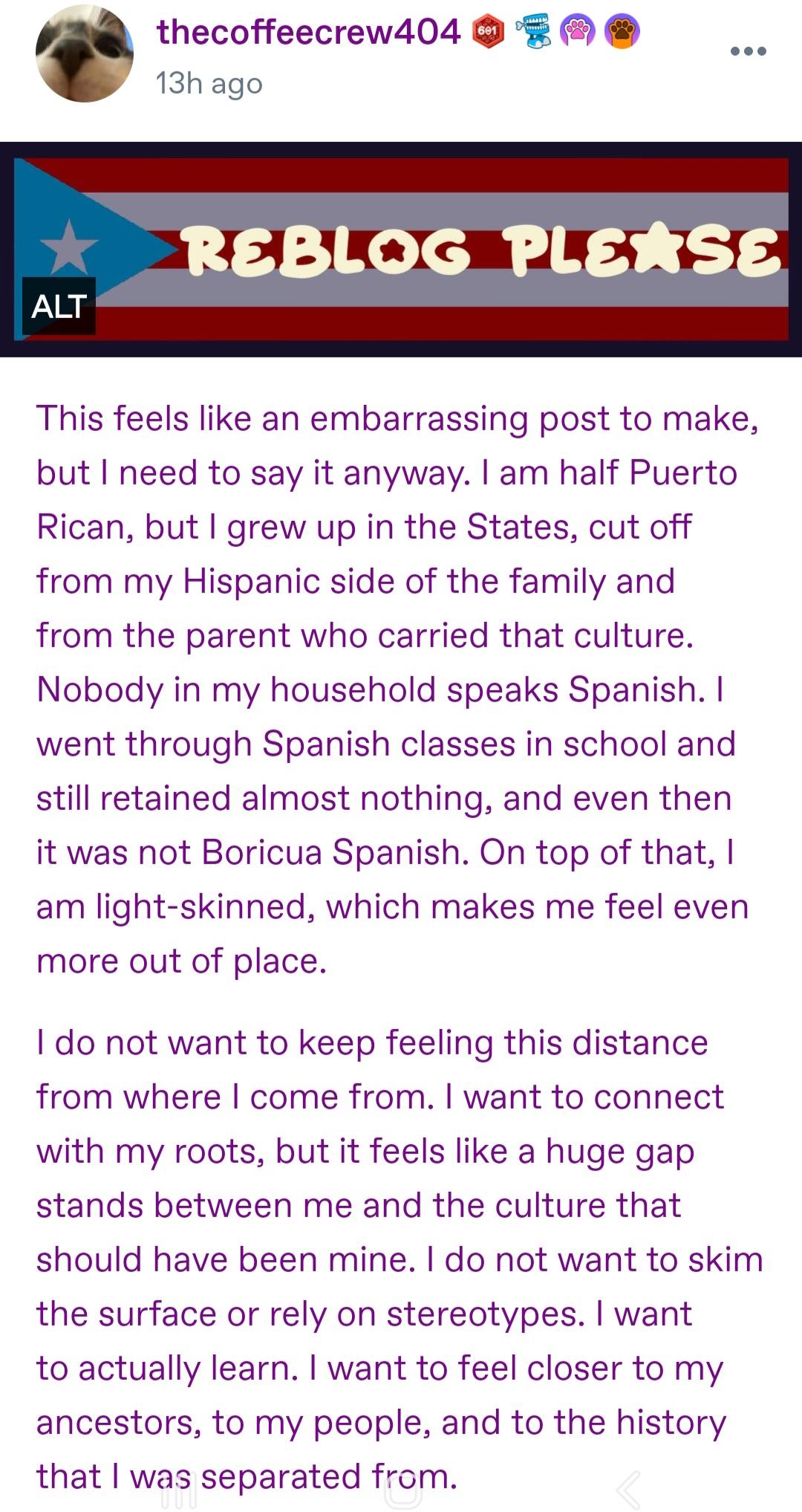
Task: Tap the red 601 badge
Action: tap(487, 32)
